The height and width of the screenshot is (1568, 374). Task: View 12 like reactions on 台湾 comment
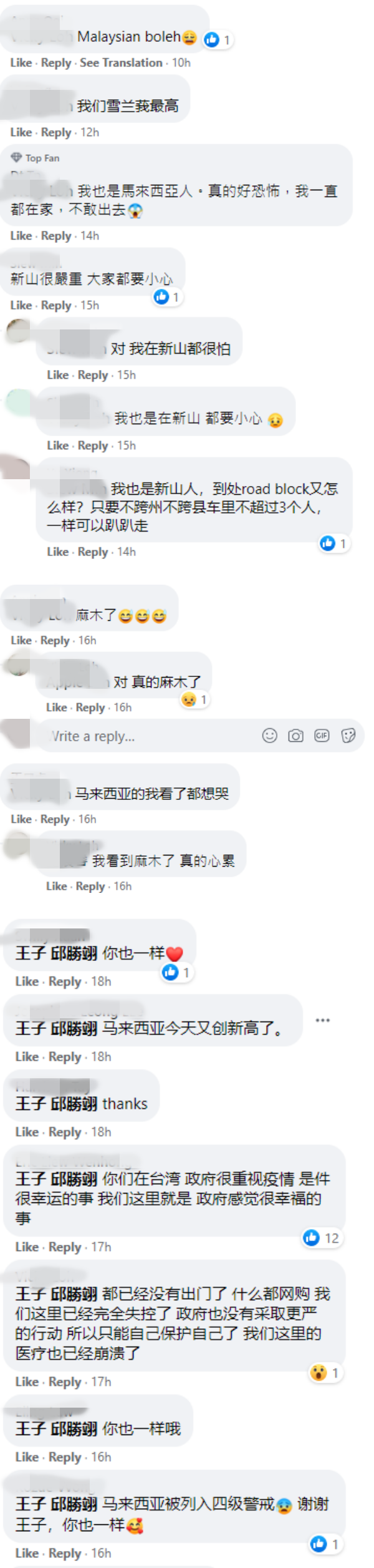(322, 1238)
